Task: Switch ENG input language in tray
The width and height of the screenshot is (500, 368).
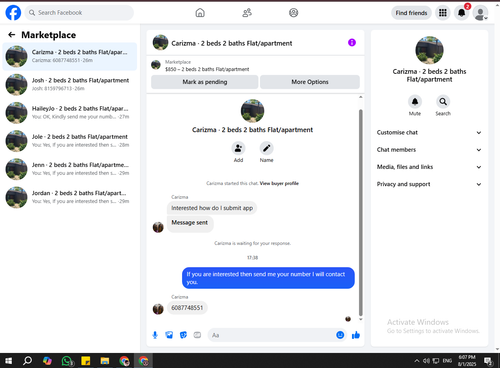Action: click(x=447, y=361)
